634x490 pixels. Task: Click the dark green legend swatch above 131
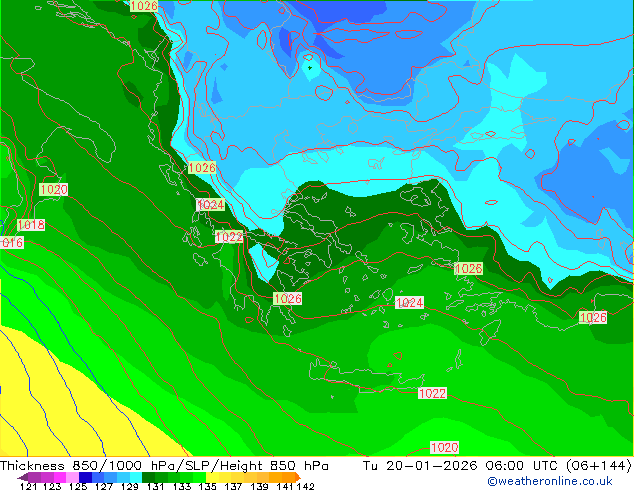(148, 477)
